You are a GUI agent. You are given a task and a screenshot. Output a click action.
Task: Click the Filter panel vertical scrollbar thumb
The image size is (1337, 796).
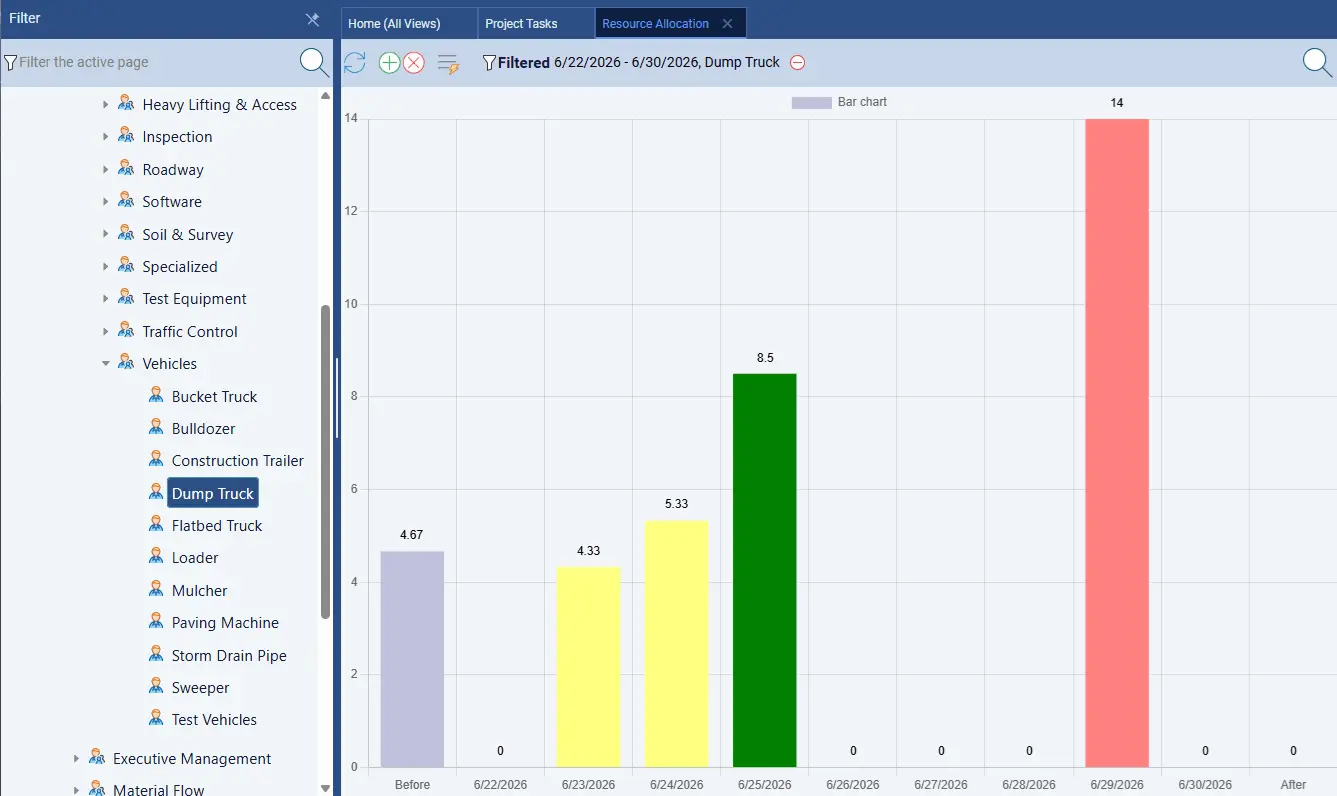[x=325, y=462]
